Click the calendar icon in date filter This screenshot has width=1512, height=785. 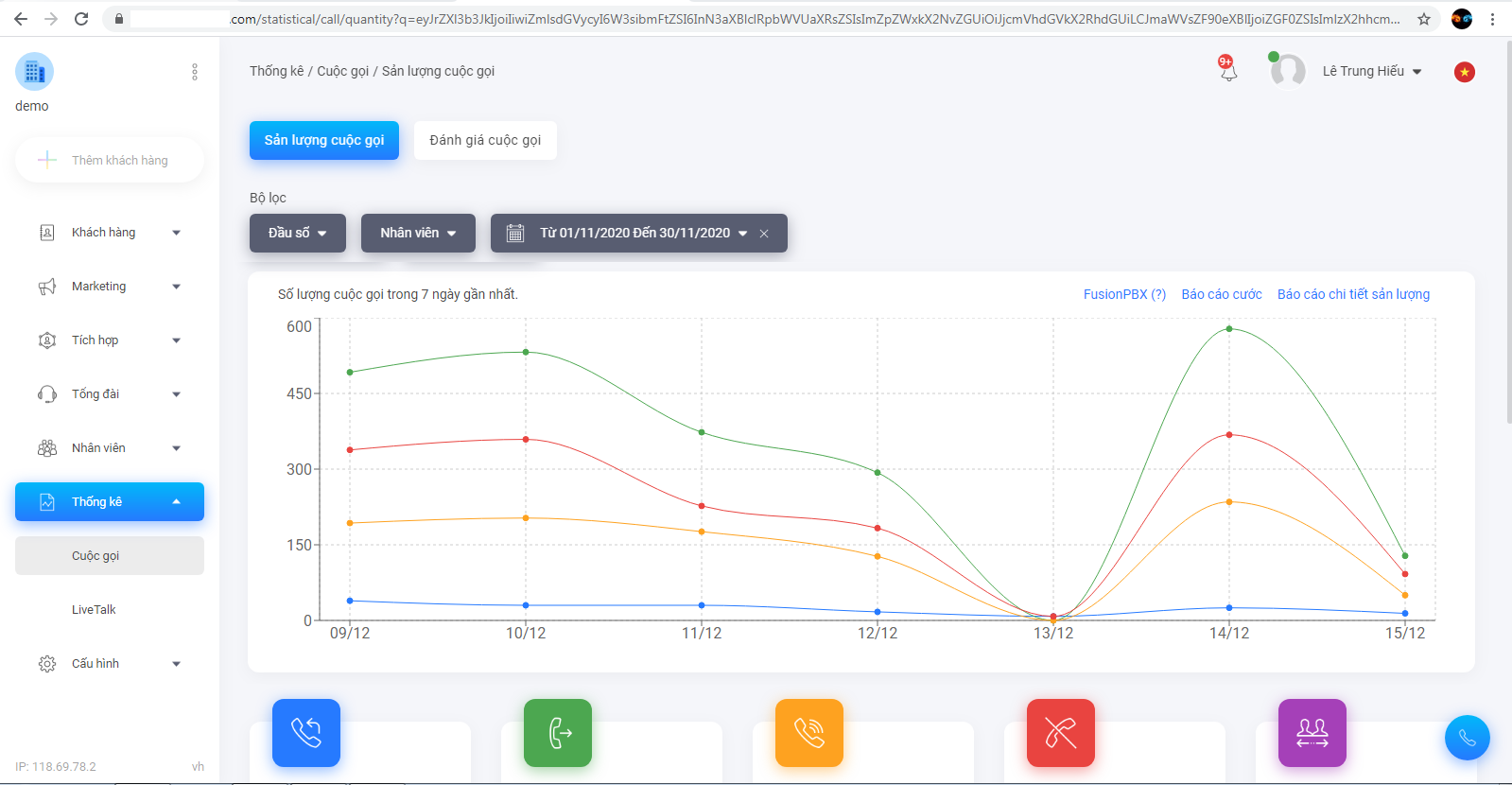pyautogui.click(x=515, y=233)
